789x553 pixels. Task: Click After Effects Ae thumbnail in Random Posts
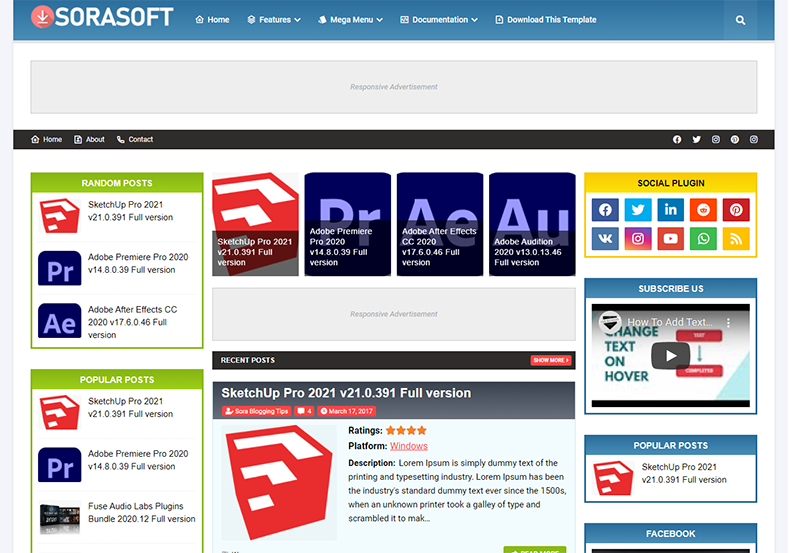pyautogui.click(x=59, y=321)
